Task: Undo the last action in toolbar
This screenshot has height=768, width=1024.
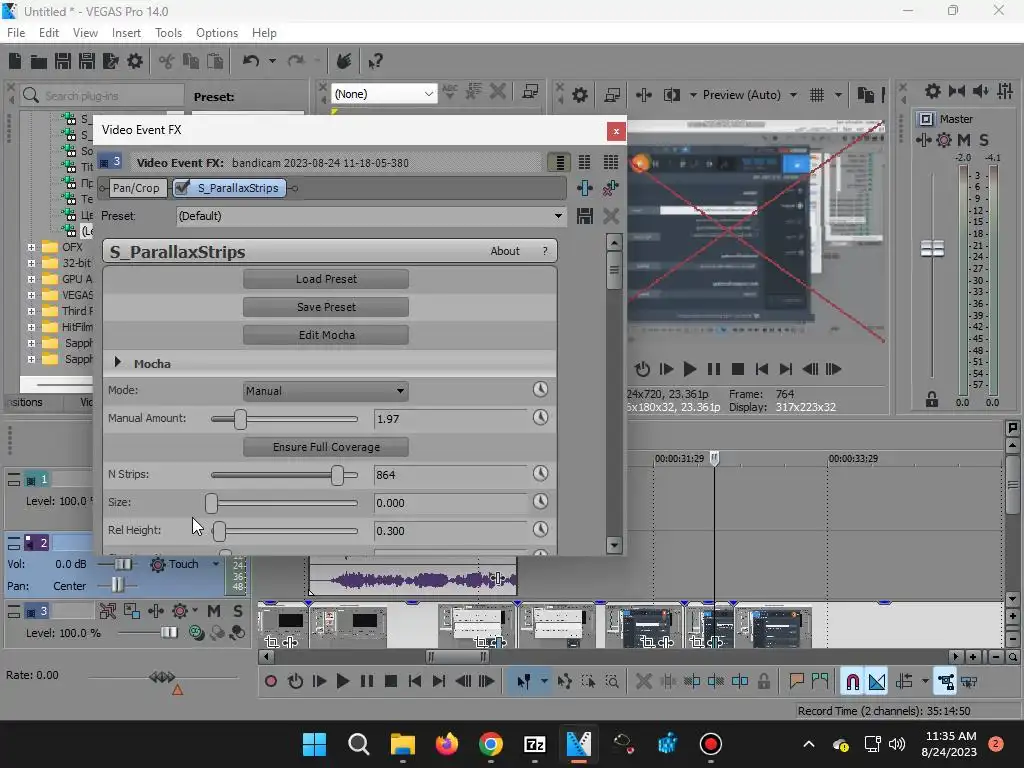Action: tap(251, 61)
